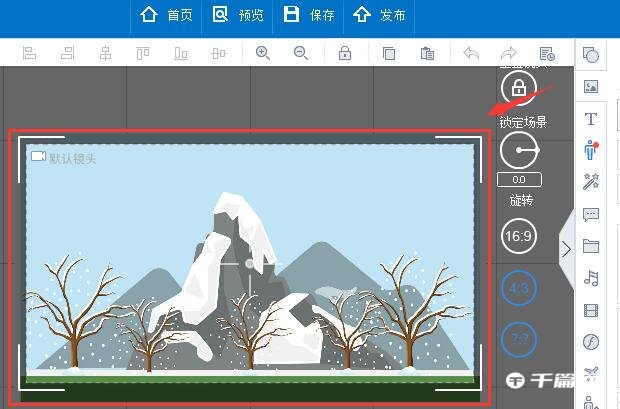Image resolution: width=620 pixels, height=409 pixels.
Task: Expand the side panel with arrow handle
Action: tap(566, 249)
